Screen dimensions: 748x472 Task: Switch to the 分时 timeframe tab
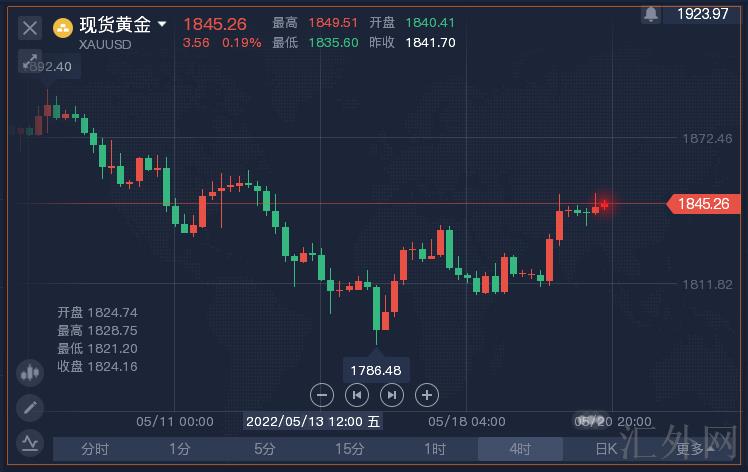click(95, 450)
